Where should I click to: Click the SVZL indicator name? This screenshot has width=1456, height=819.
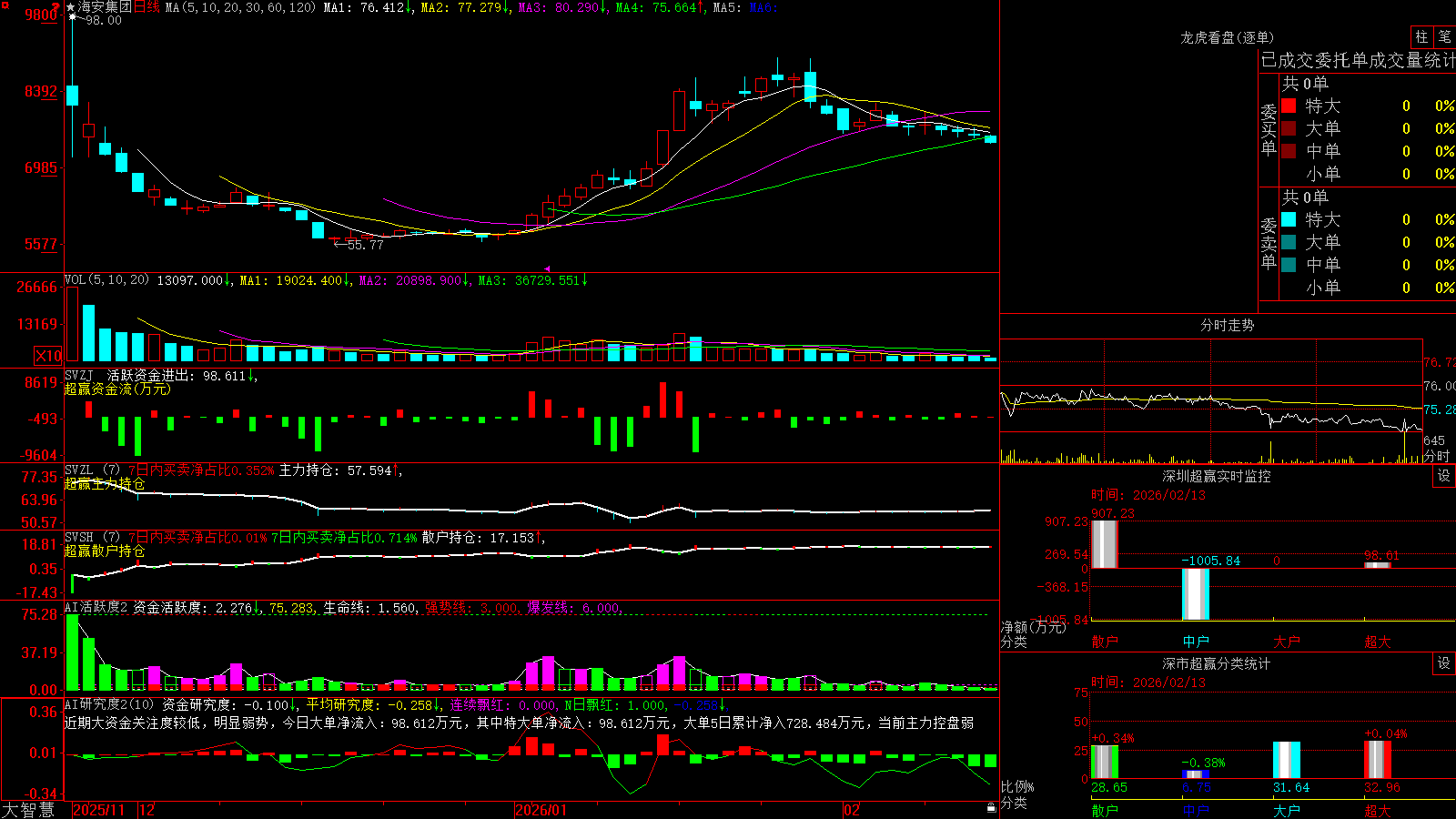[x=79, y=470]
